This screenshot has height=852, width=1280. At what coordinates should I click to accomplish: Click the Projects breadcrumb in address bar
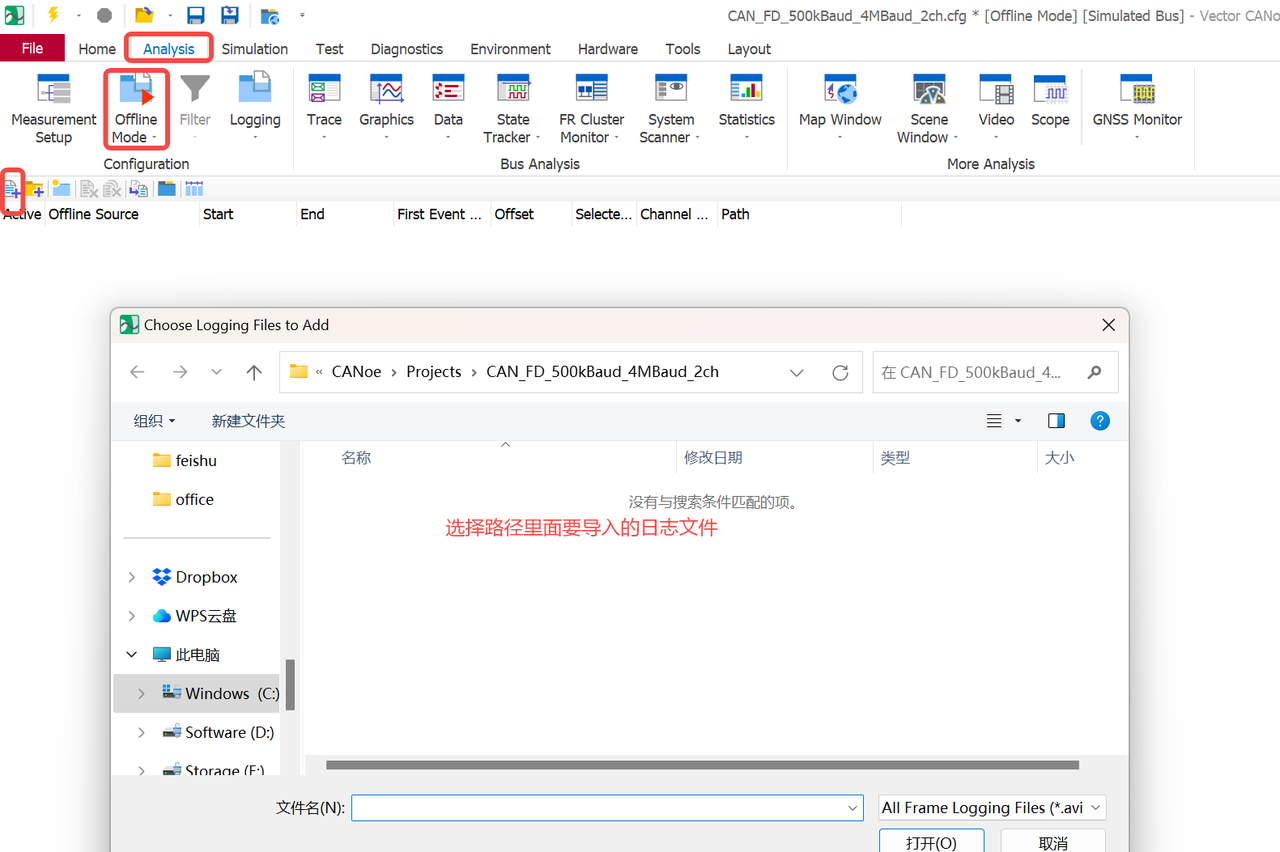pyautogui.click(x=434, y=372)
